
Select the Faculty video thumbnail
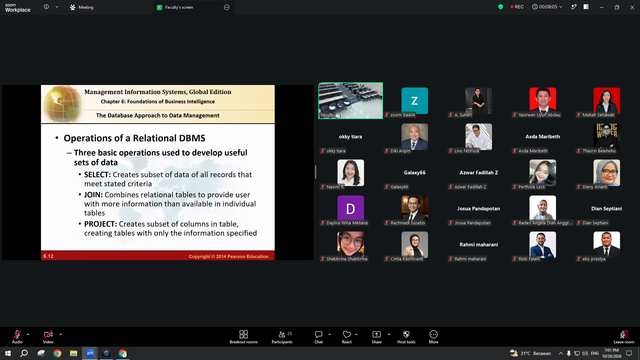[x=351, y=101]
